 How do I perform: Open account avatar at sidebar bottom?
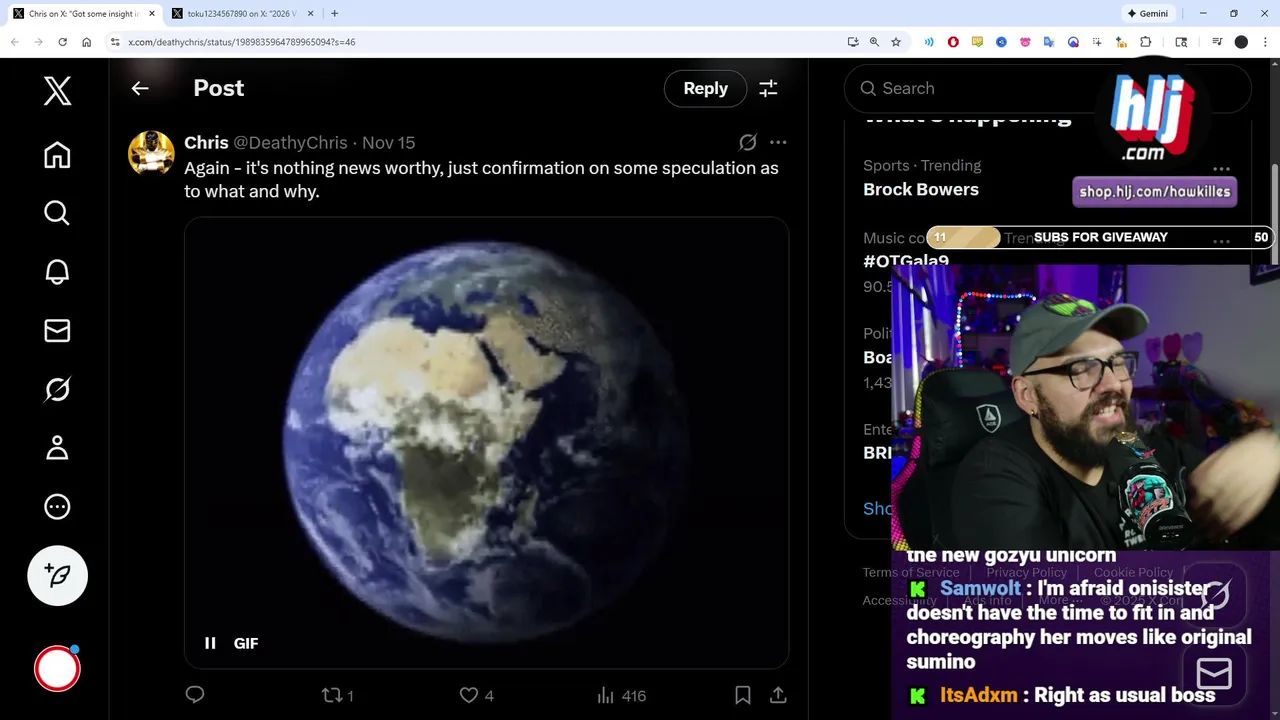[57, 669]
